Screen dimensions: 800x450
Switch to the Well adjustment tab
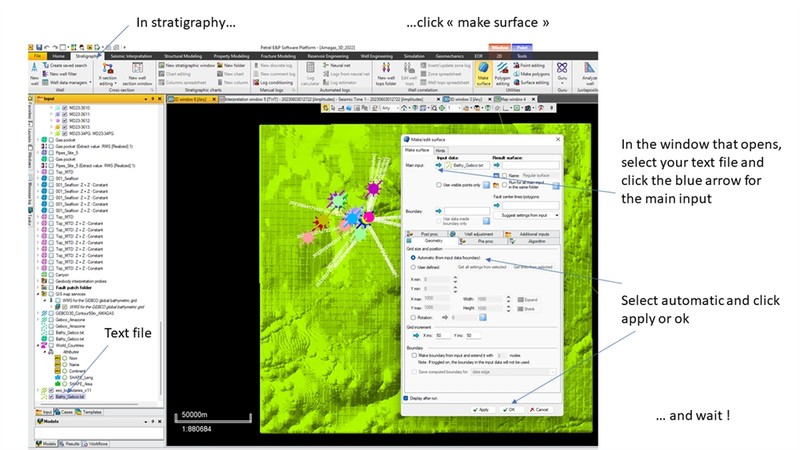tap(475, 234)
